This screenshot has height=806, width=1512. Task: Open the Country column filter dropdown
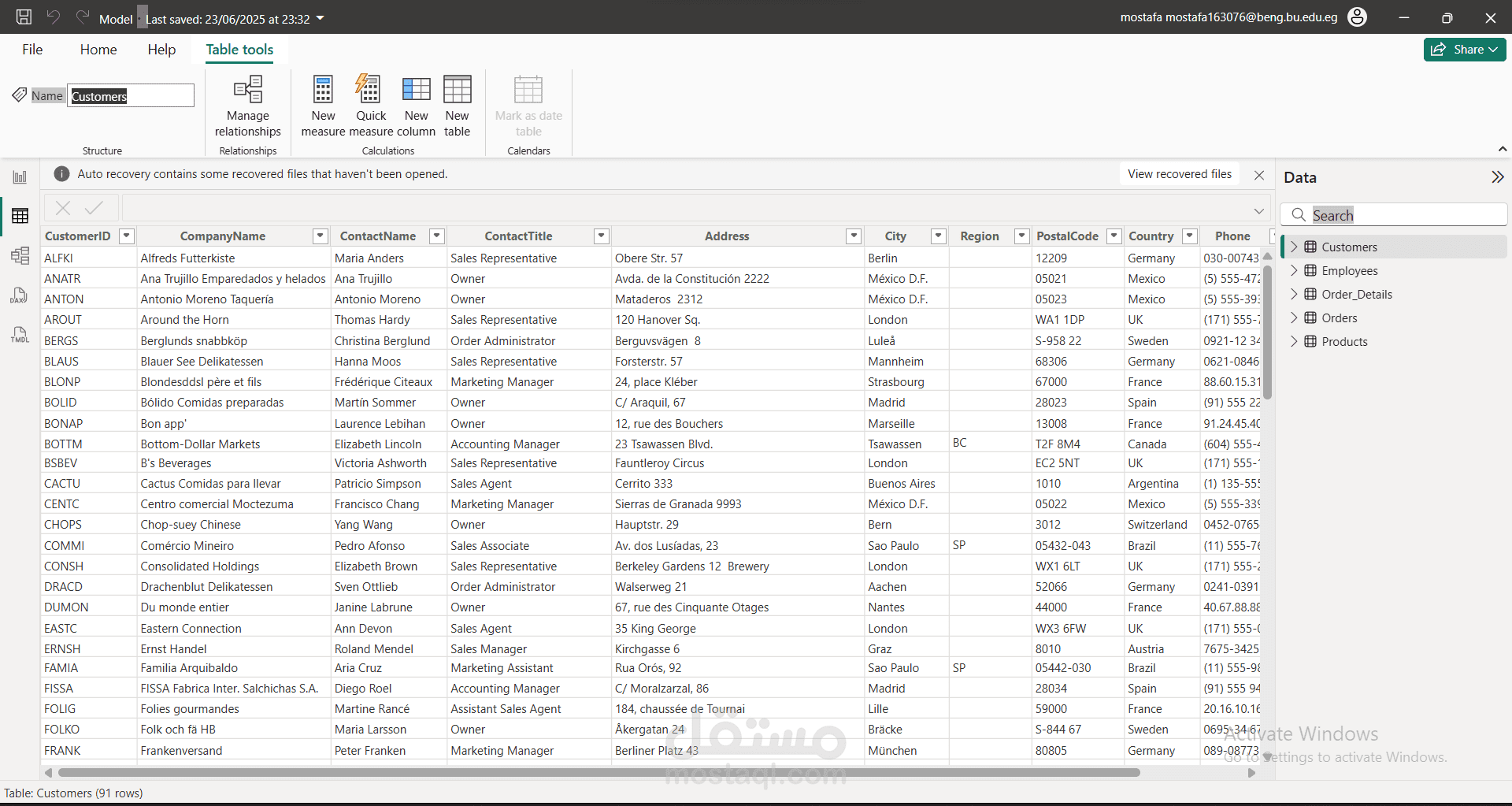[x=1190, y=236]
